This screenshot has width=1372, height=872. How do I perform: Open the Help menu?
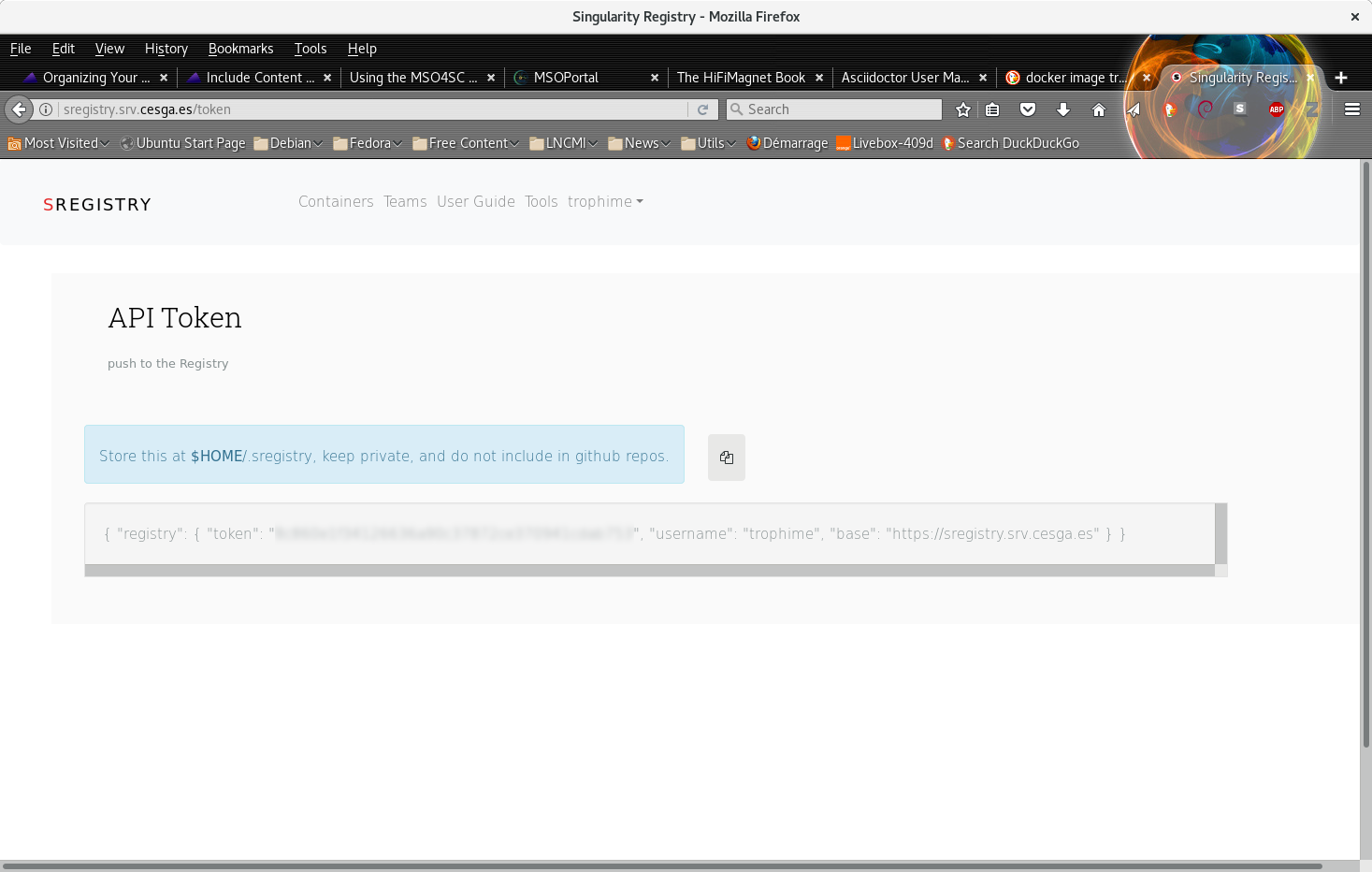[362, 49]
